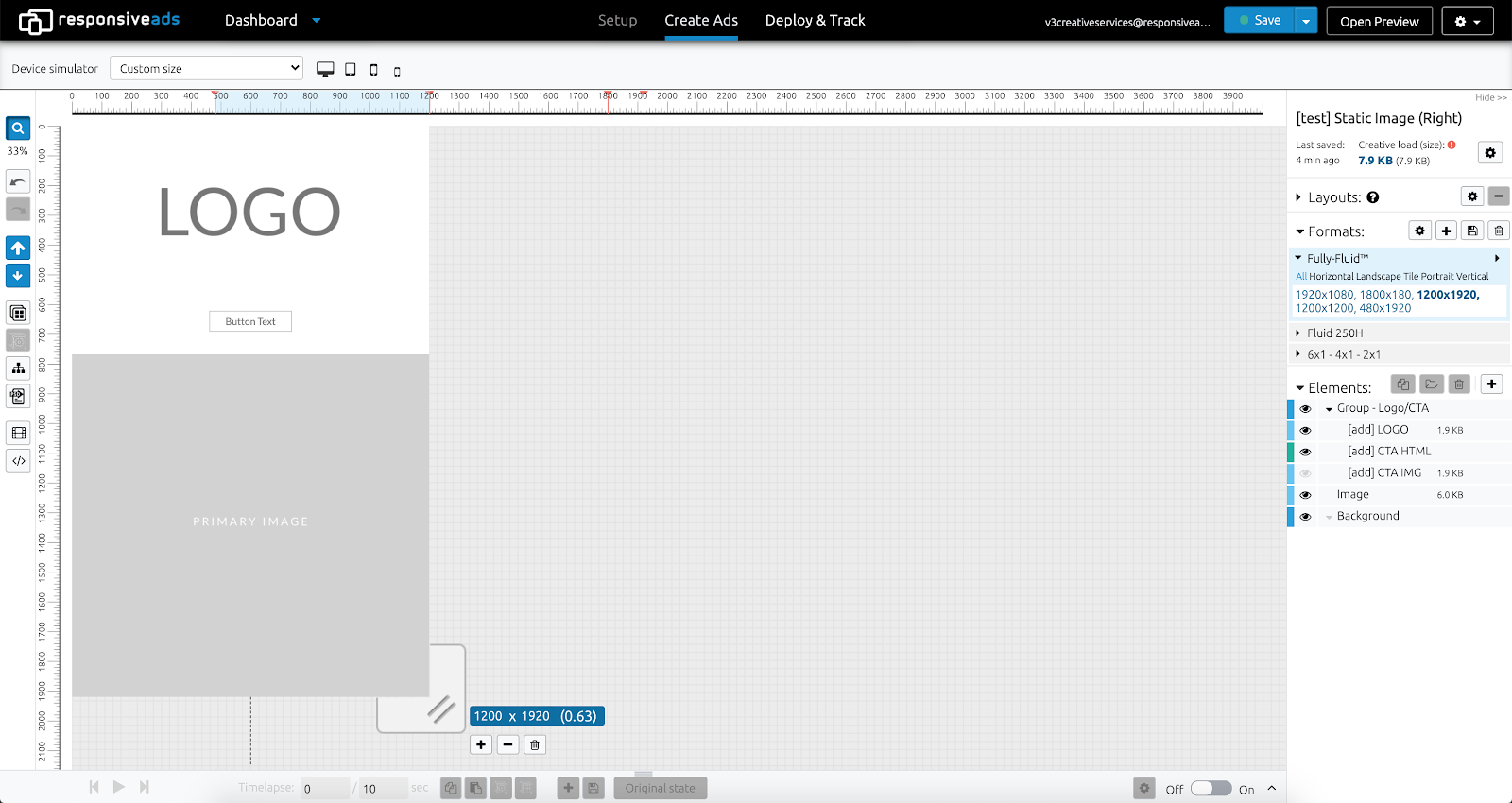This screenshot has width=1512, height=803.
Task: Delete format using Formats trash icon
Action: (1499, 231)
